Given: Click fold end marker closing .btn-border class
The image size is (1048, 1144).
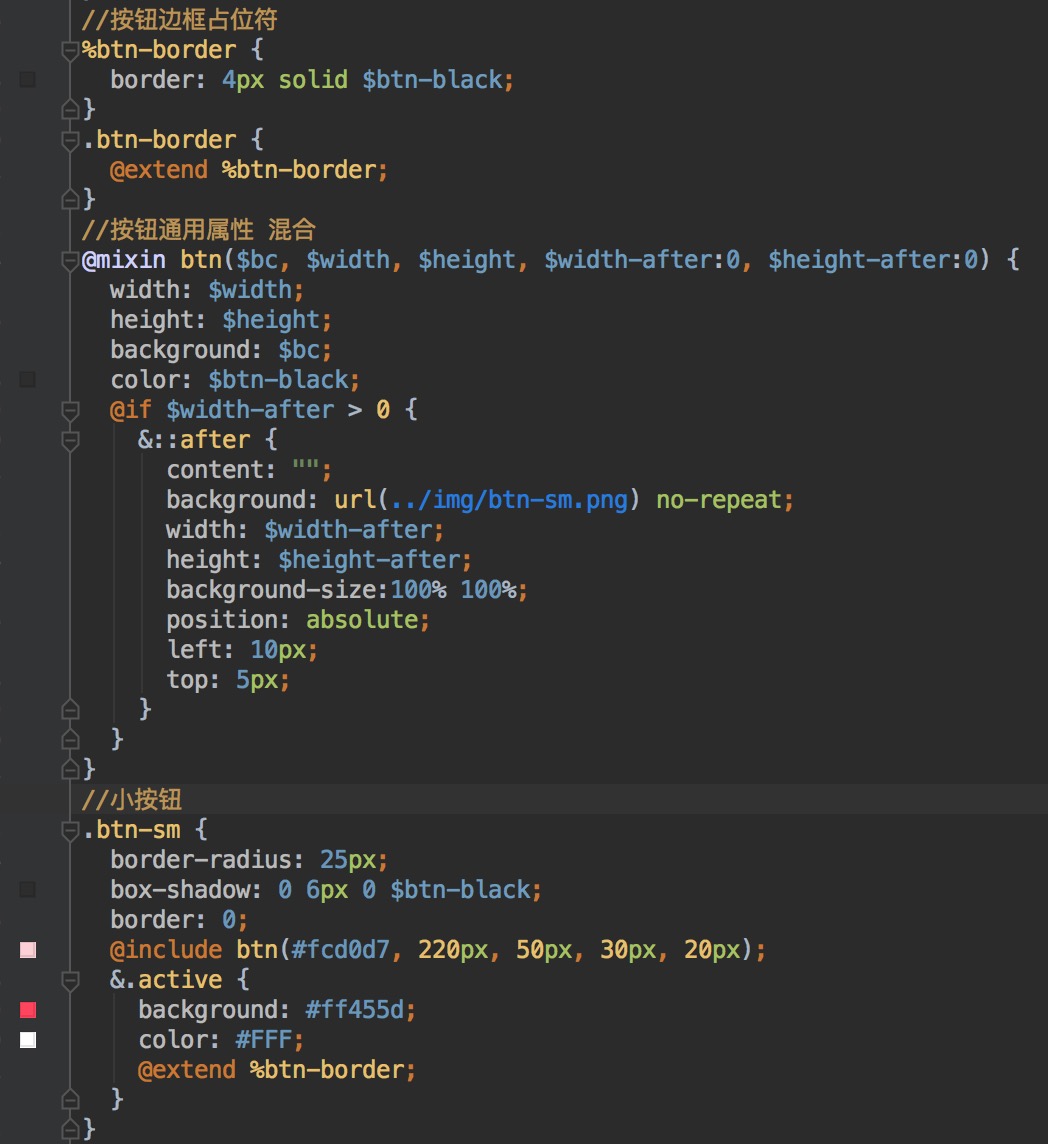Looking at the screenshot, I should (x=70, y=198).
